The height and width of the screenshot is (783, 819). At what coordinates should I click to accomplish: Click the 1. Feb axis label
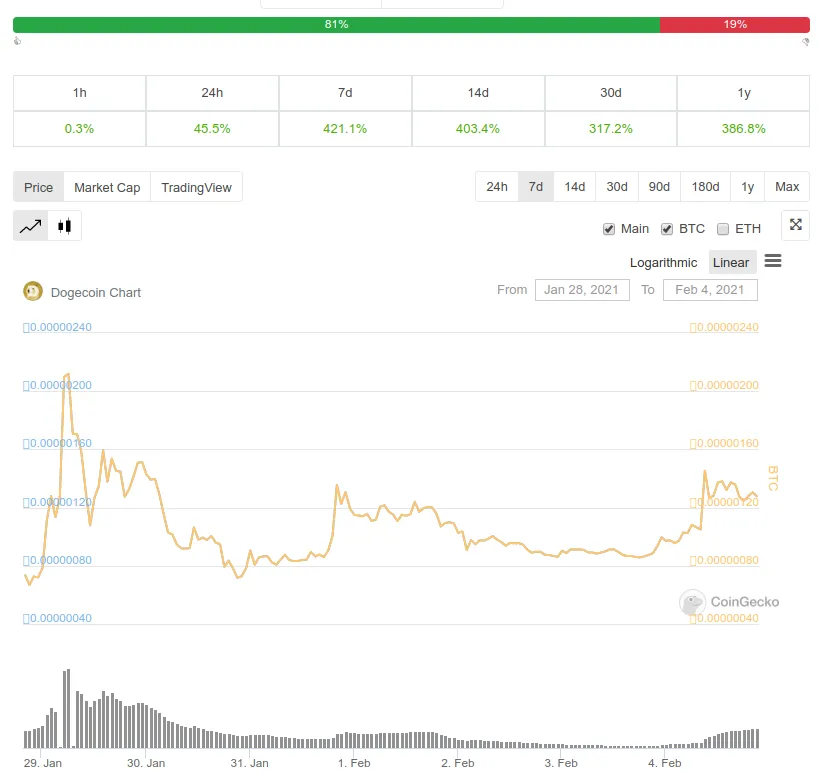(x=354, y=763)
